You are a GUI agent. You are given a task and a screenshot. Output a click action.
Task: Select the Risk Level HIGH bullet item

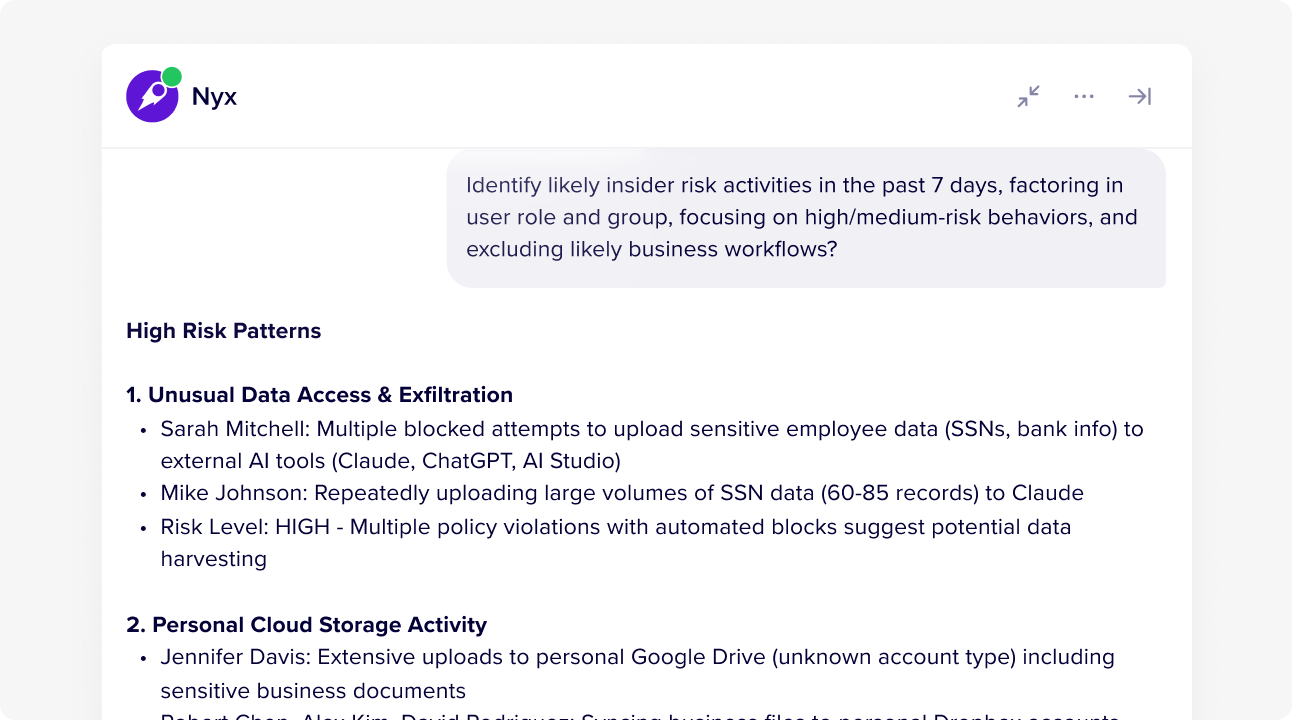pos(616,542)
